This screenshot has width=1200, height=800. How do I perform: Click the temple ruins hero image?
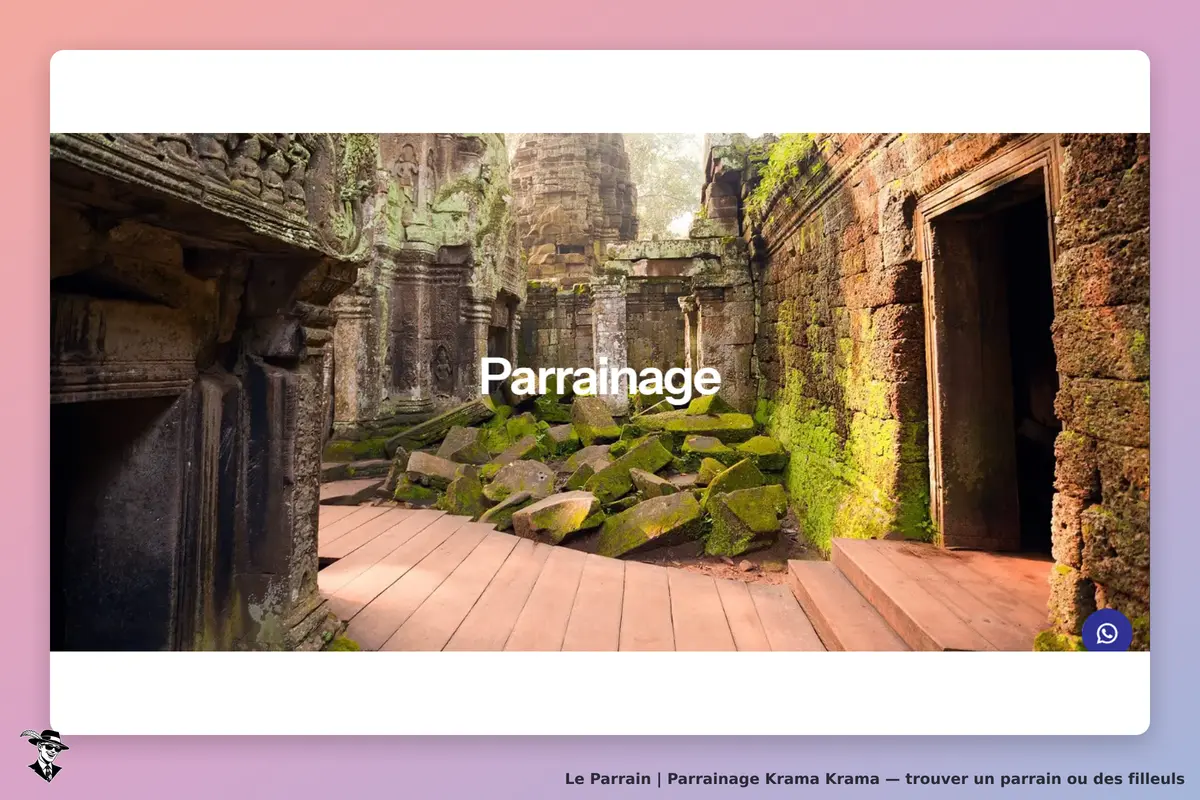click(x=600, y=392)
